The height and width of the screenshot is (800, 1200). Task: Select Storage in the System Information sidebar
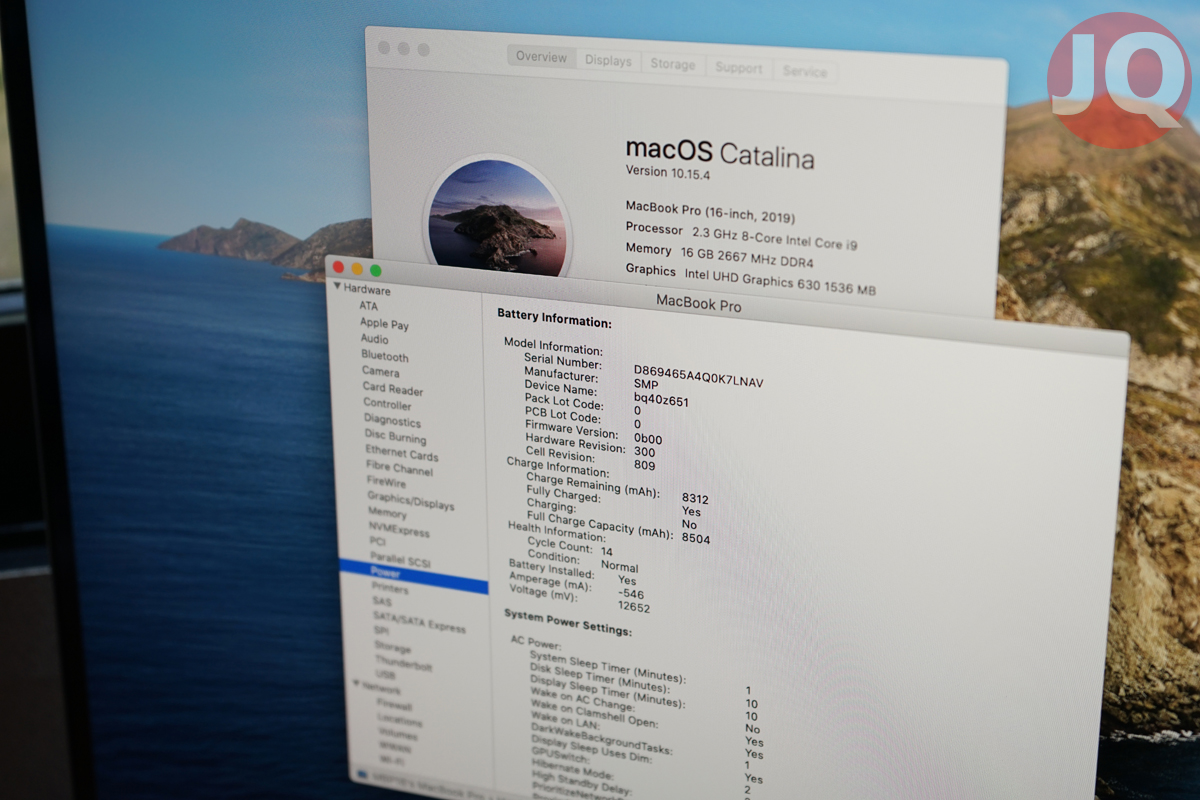pyautogui.click(x=392, y=648)
